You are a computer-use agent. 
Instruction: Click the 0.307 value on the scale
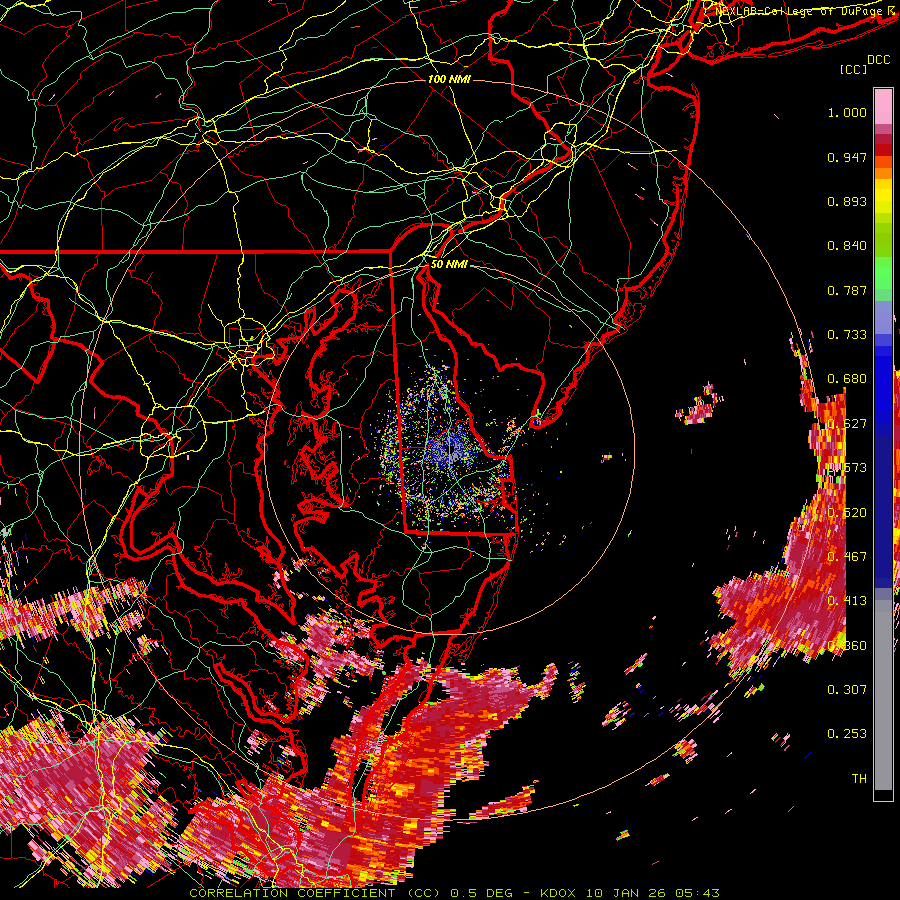point(847,689)
